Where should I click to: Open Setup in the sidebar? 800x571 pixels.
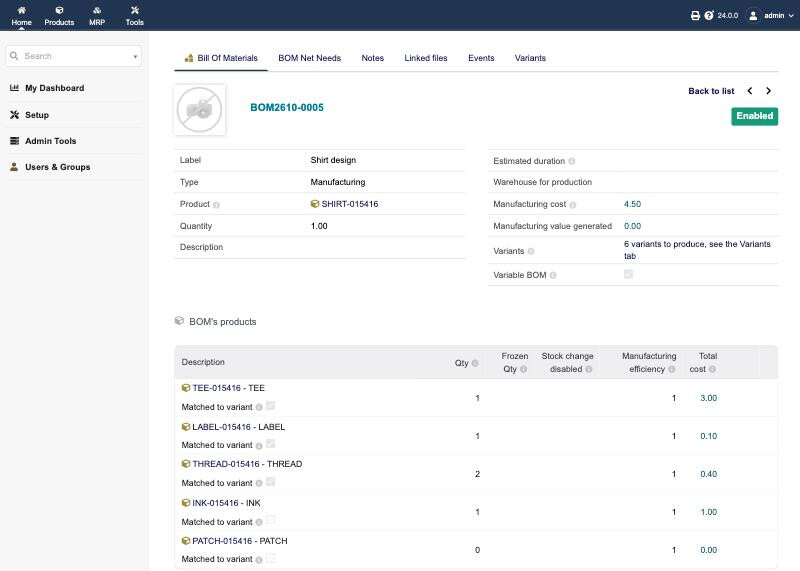[37, 115]
